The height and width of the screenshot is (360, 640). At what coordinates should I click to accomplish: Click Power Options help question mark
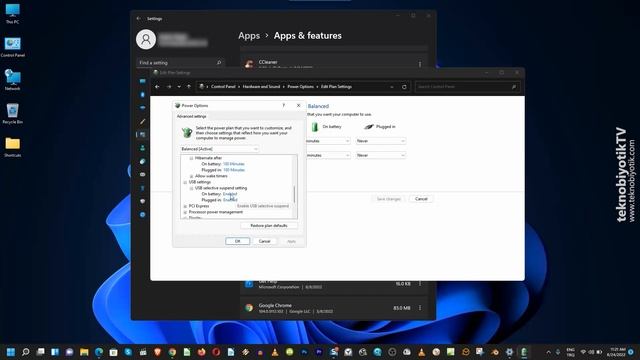pos(284,105)
